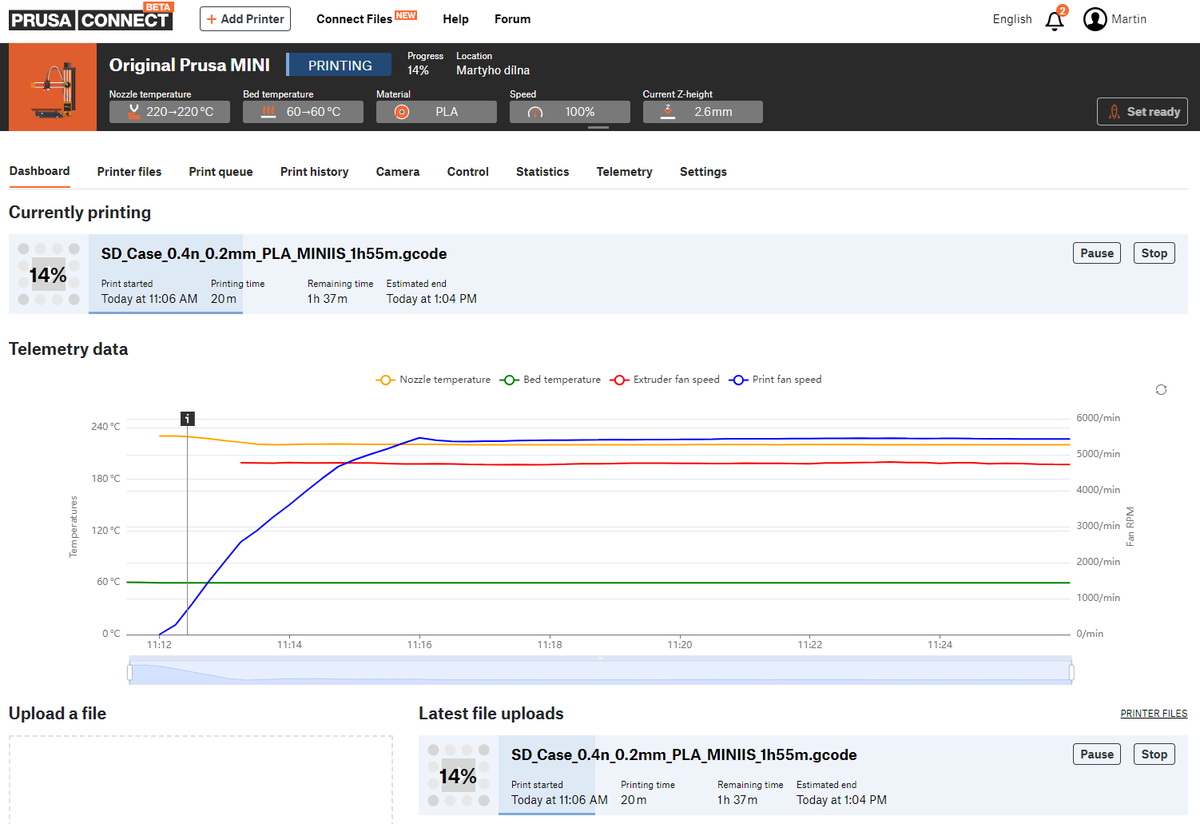The image size is (1200, 824).
Task: Switch to the Camera tab
Action: point(398,172)
